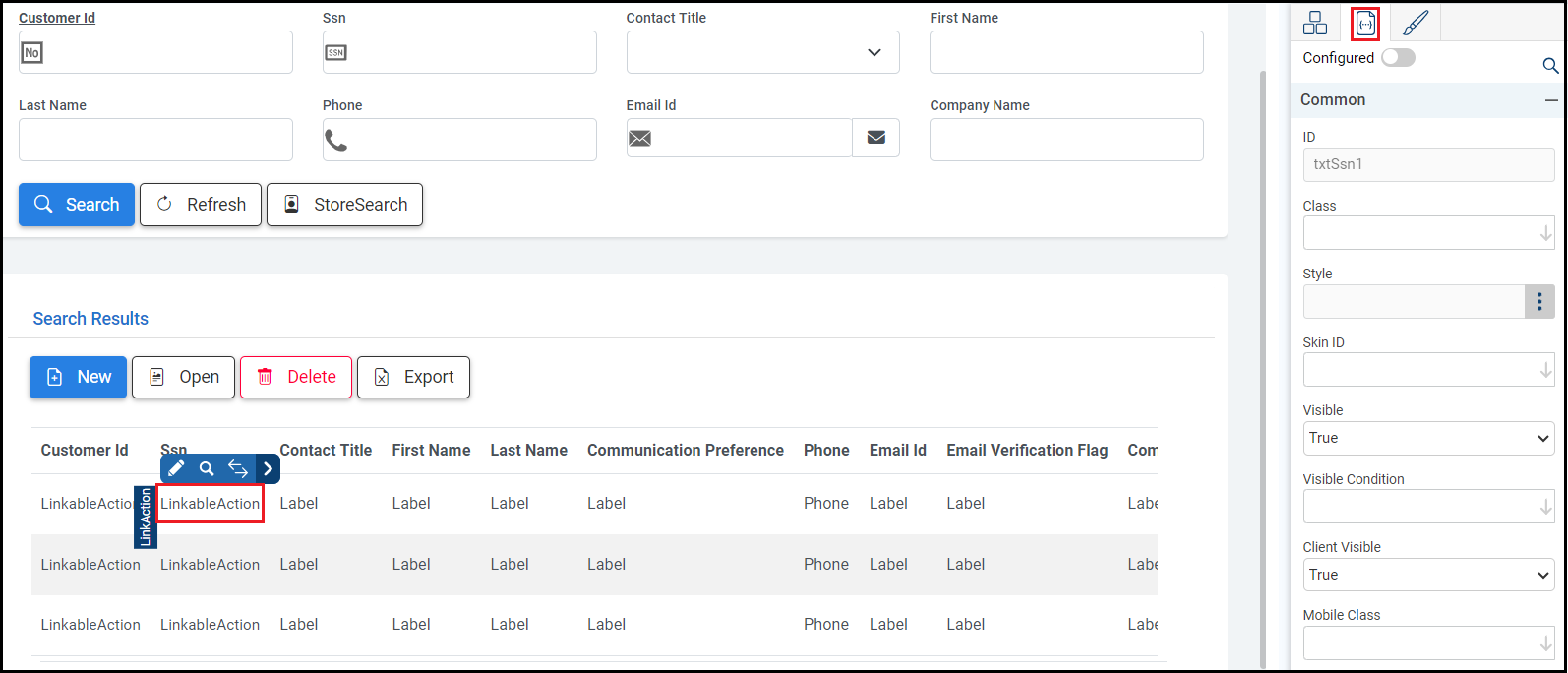
Task: Click the Export button
Action: pyautogui.click(x=413, y=377)
